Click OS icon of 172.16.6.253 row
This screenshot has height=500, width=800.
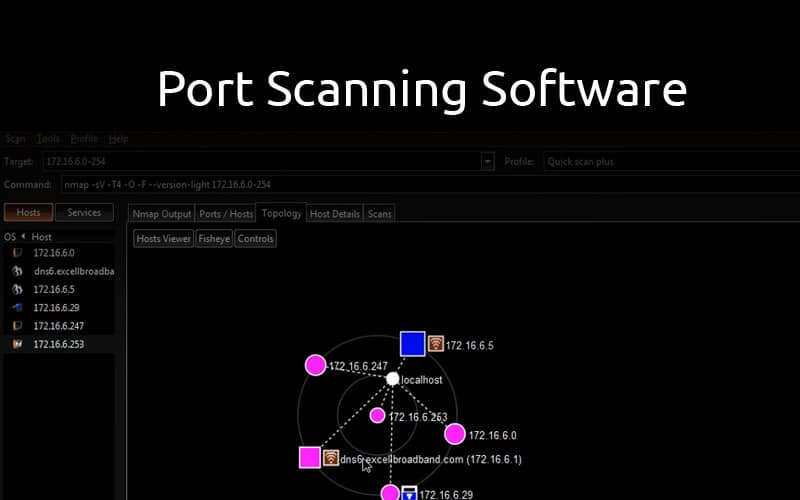pyautogui.click(x=17, y=344)
